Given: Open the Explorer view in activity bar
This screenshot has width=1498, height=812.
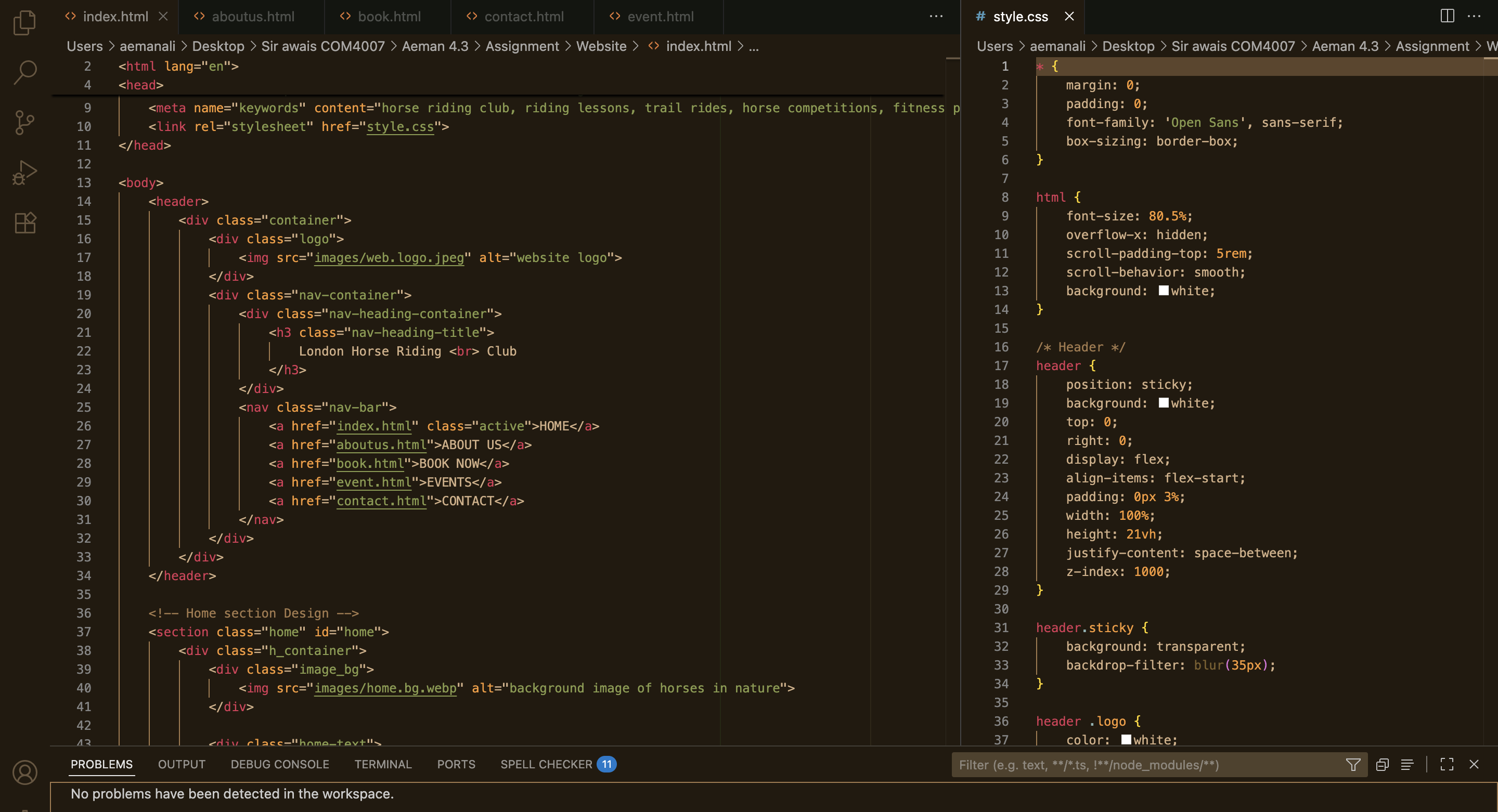Looking at the screenshot, I should point(24,23).
